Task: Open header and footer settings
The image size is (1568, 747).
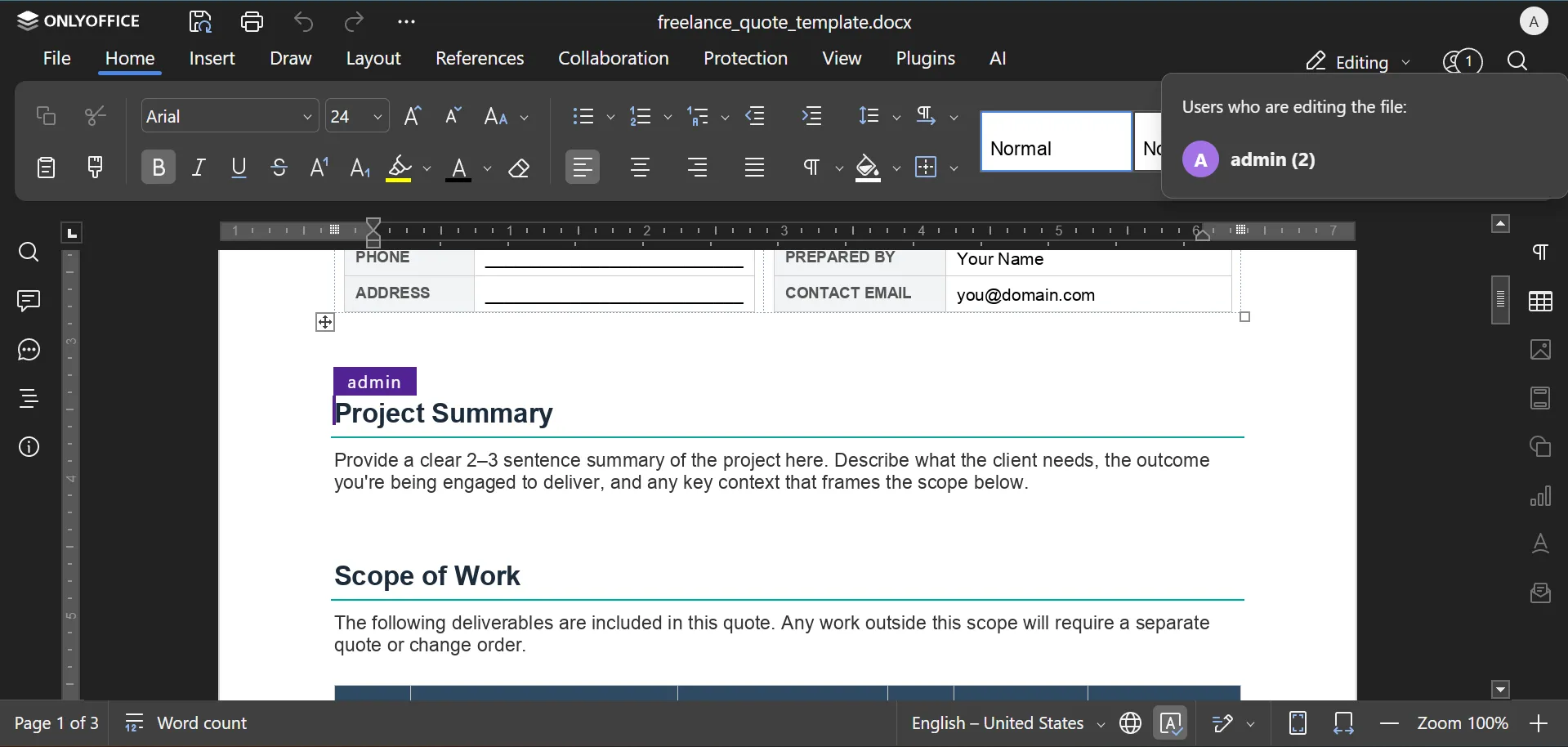Action: tap(1540, 399)
